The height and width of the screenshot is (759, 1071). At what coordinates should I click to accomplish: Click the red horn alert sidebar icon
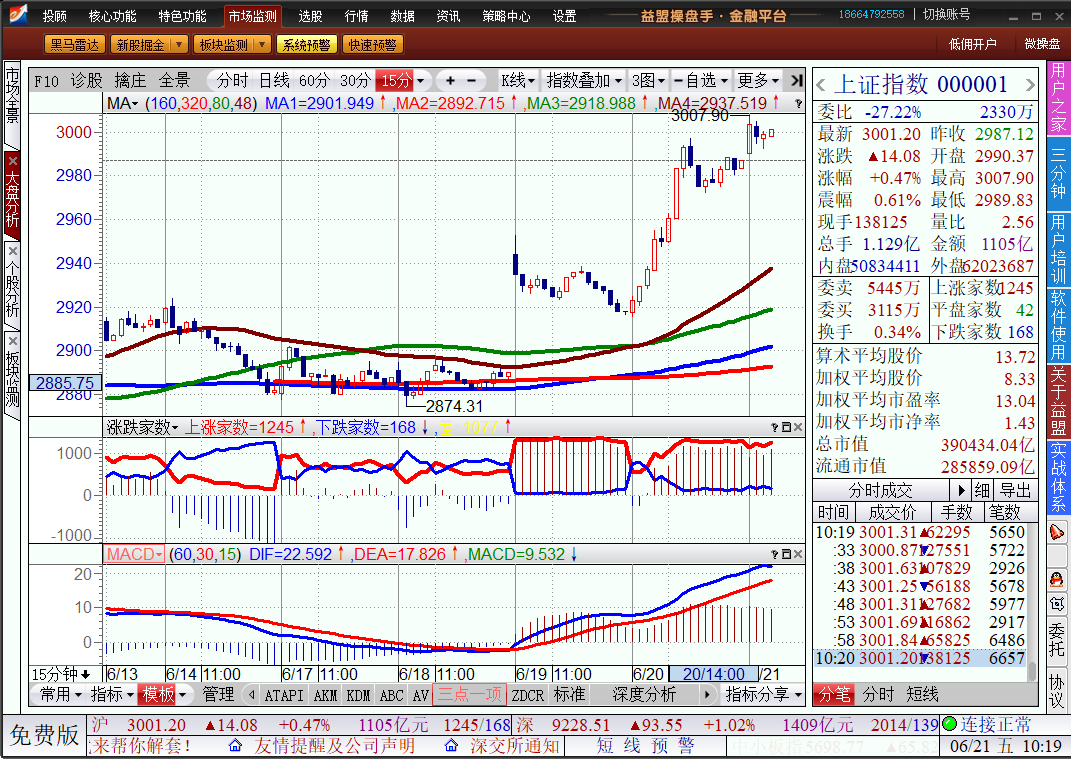pos(1057,532)
